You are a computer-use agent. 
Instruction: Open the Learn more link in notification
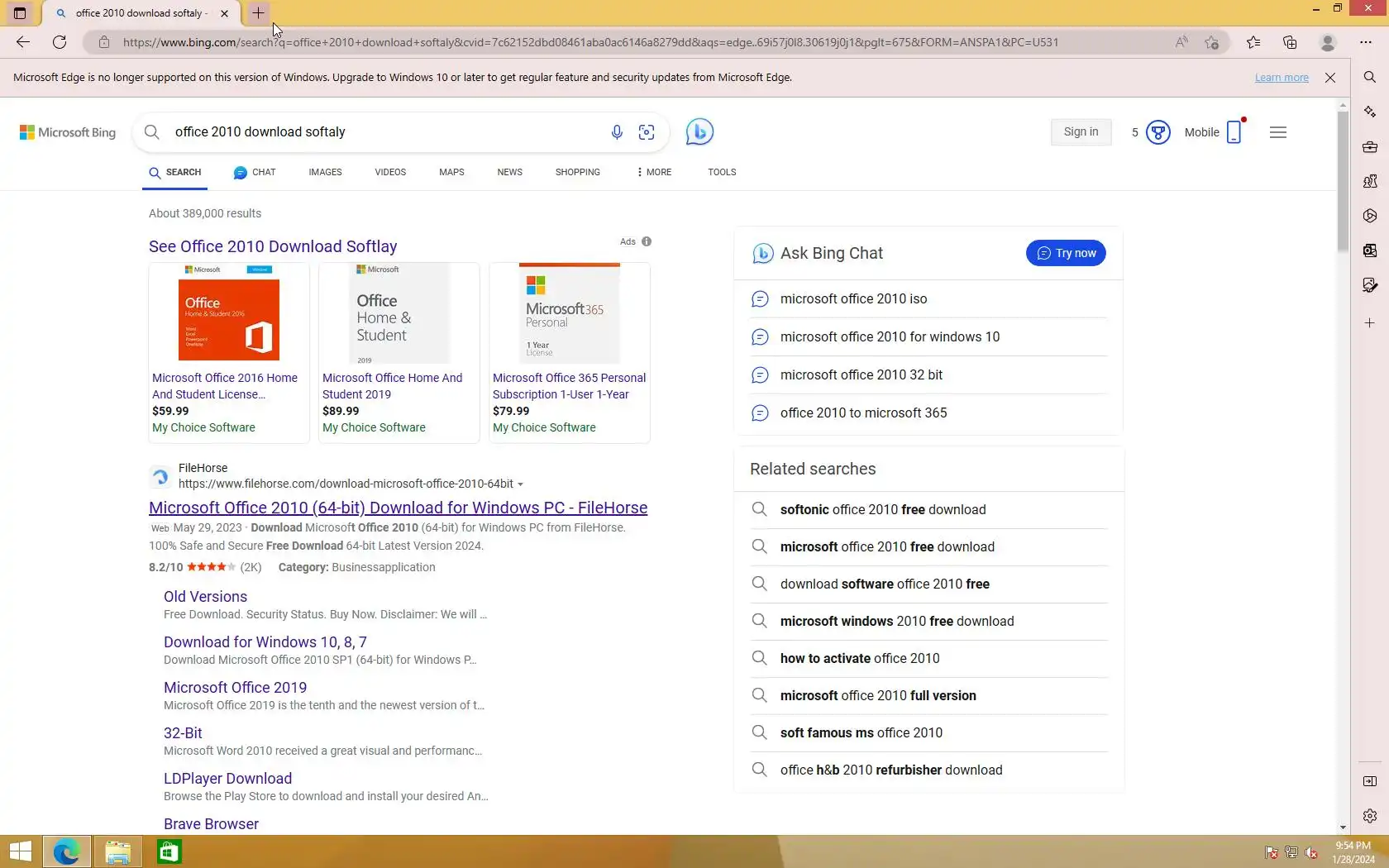pos(1282,78)
